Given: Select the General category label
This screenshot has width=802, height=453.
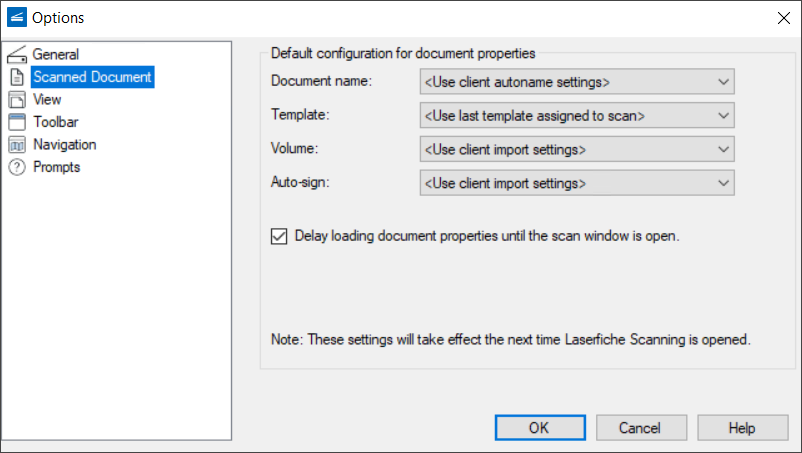Looking at the screenshot, I should pyautogui.click(x=56, y=54).
